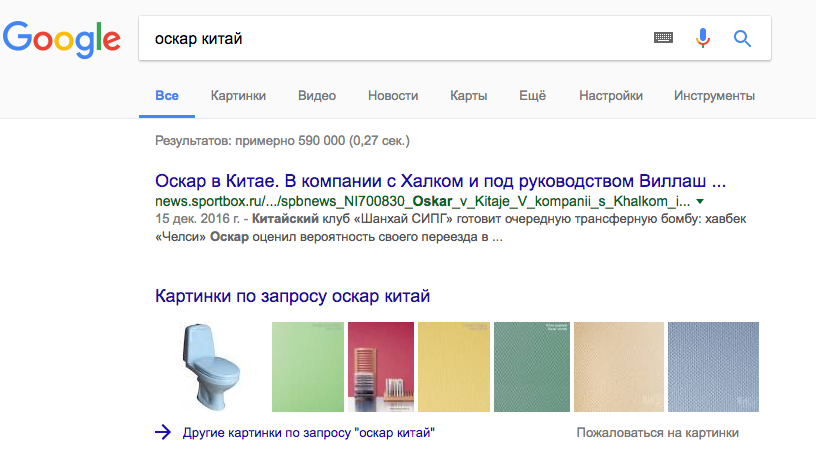
Task: Open result "Оскар в Китае. В компании с Халком"
Action: pyautogui.click(x=440, y=181)
